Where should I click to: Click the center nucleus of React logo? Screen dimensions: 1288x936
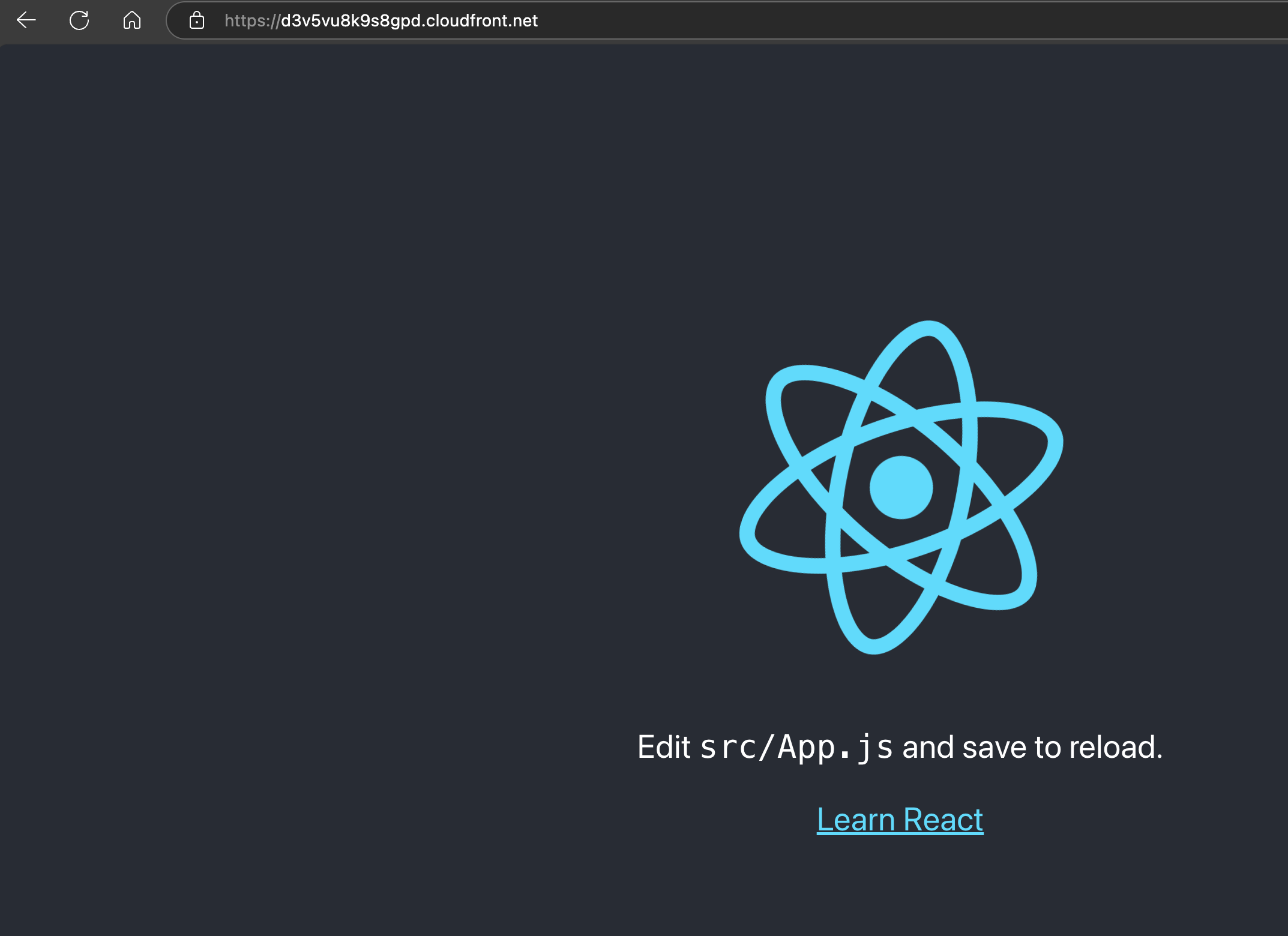(x=901, y=487)
